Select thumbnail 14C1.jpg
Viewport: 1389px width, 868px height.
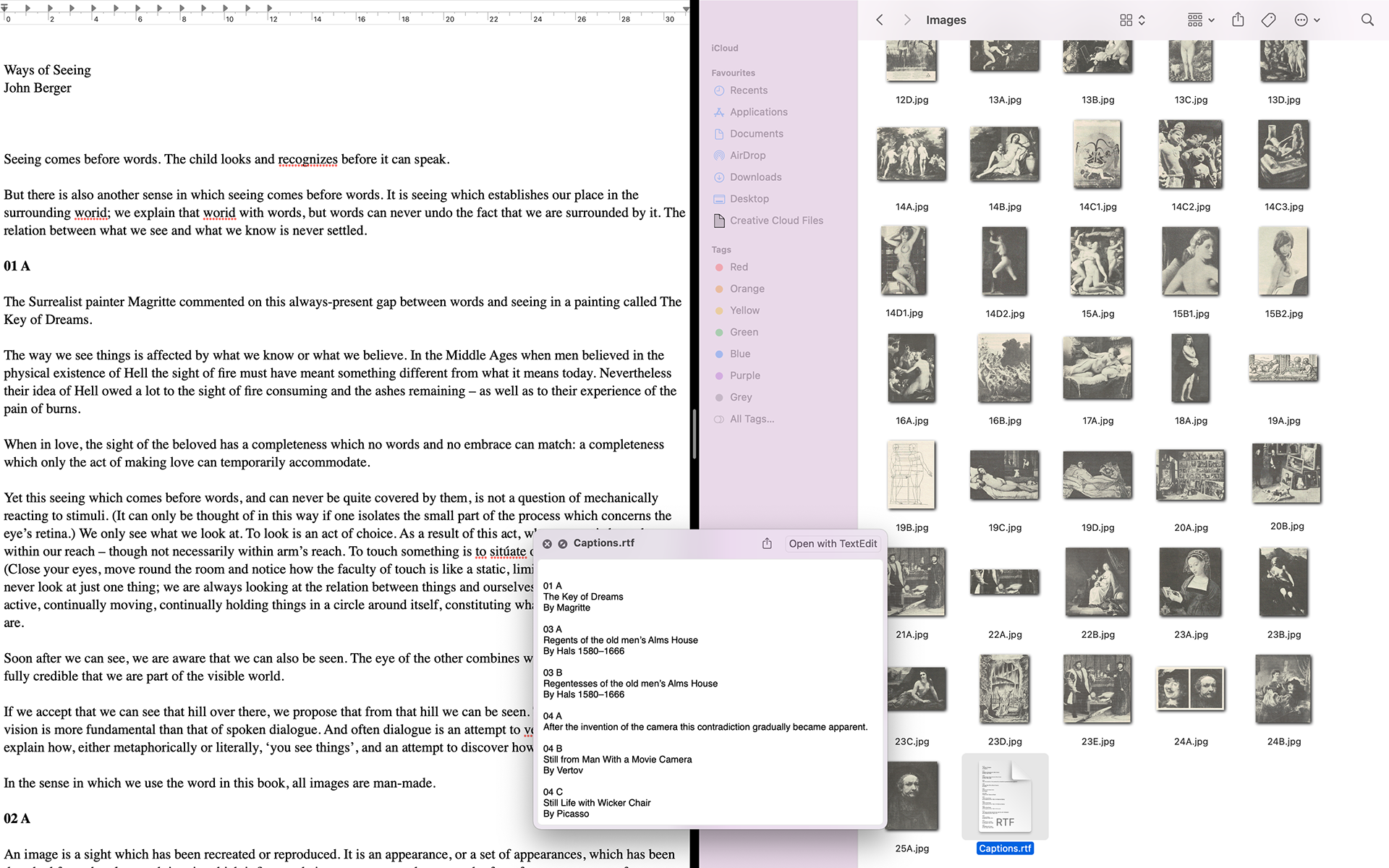pos(1097,155)
